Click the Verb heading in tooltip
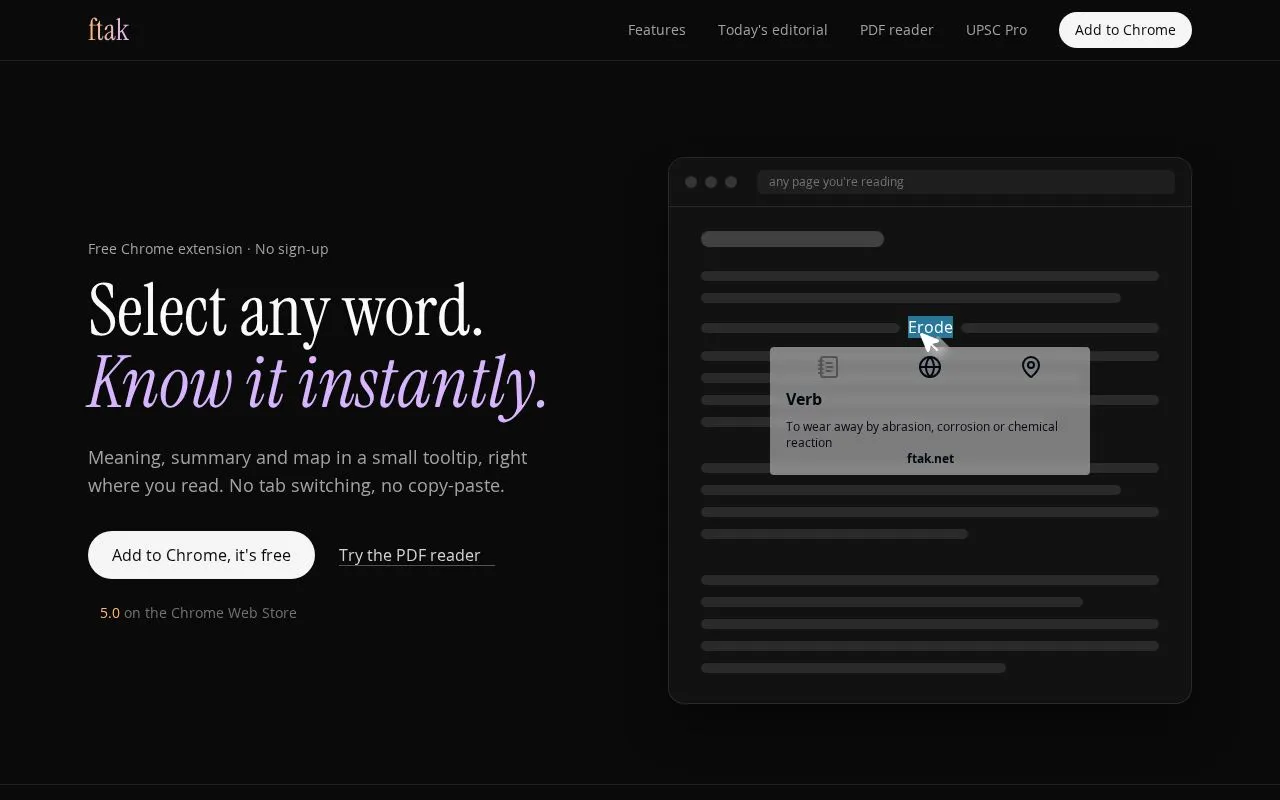This screenshot has height=800, width=1280. click(x=804, y=399)
